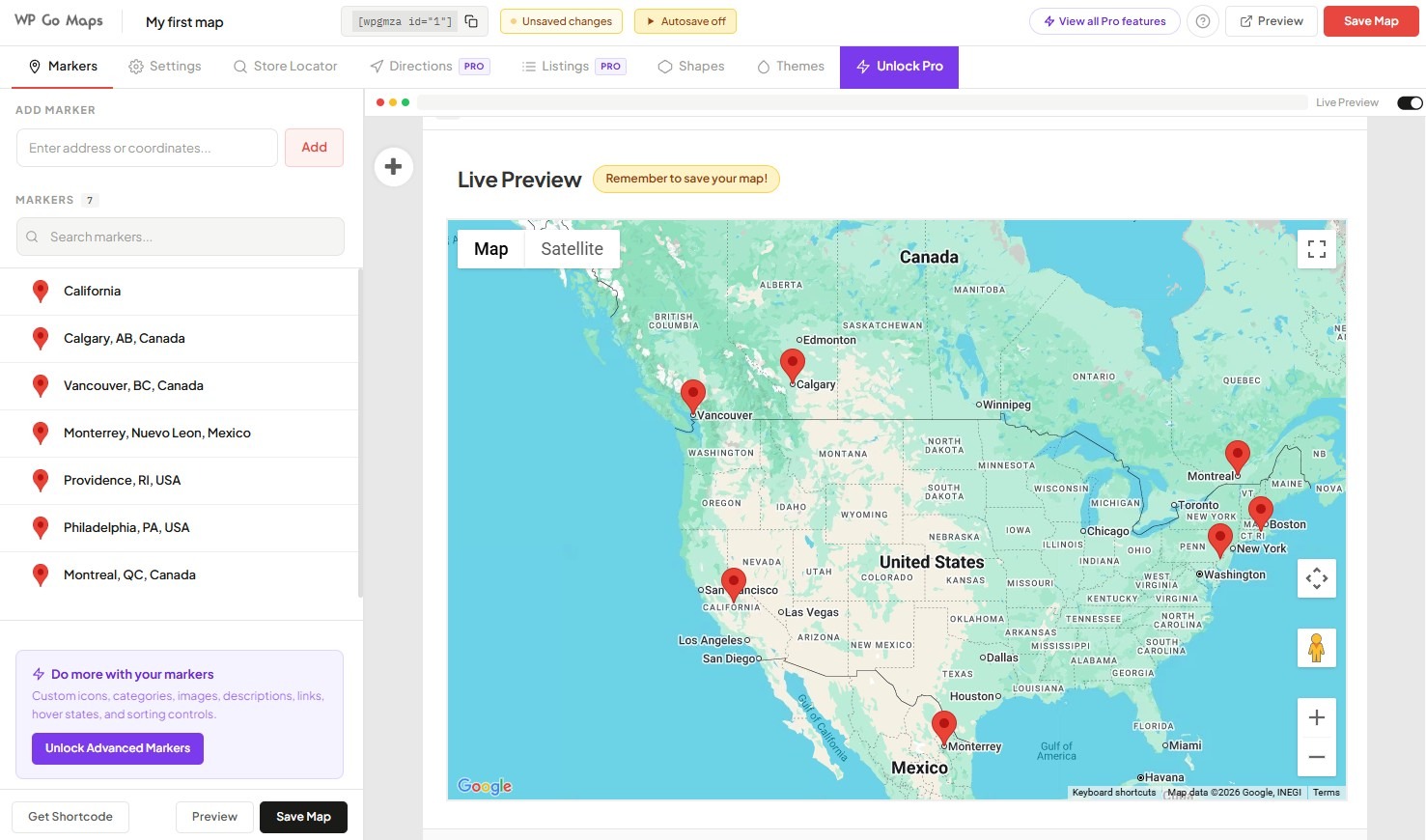This screenshot has height=840, width=1426.
Task: Click the WP Go Maps logo
Action: [59, 21]
